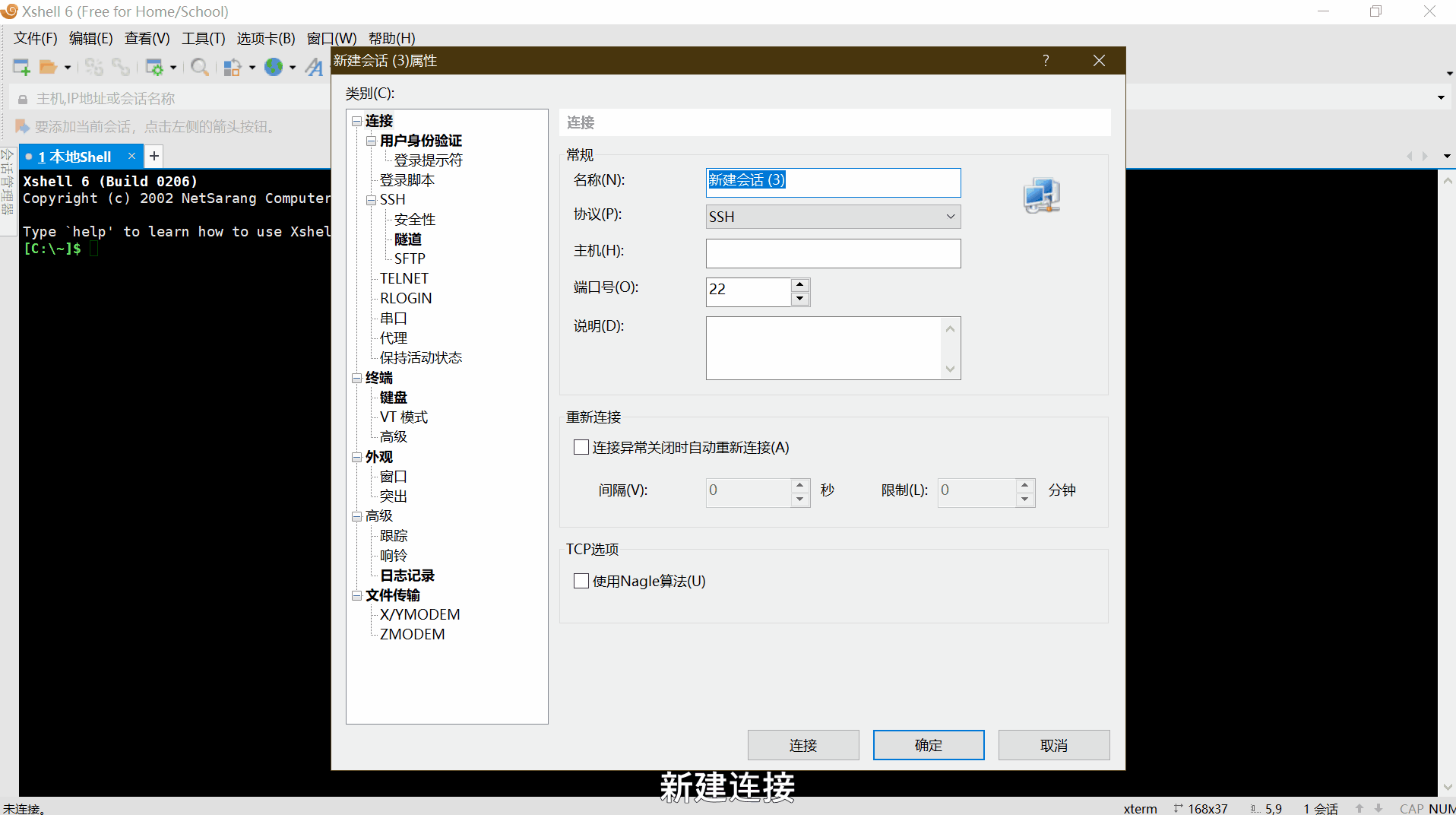Collapse the SSH tree node
Image resolution: width=1456 pixels, height=815 pixels.
coord(371,200)
